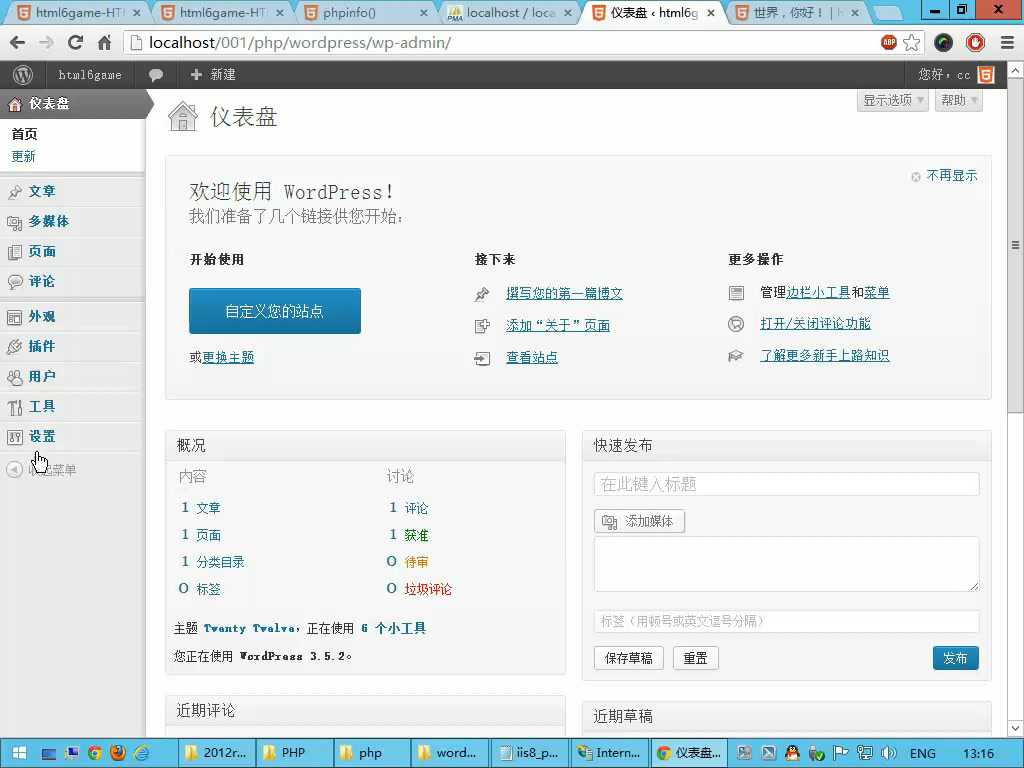Click the users icon beside 用户

click(14, 377)
